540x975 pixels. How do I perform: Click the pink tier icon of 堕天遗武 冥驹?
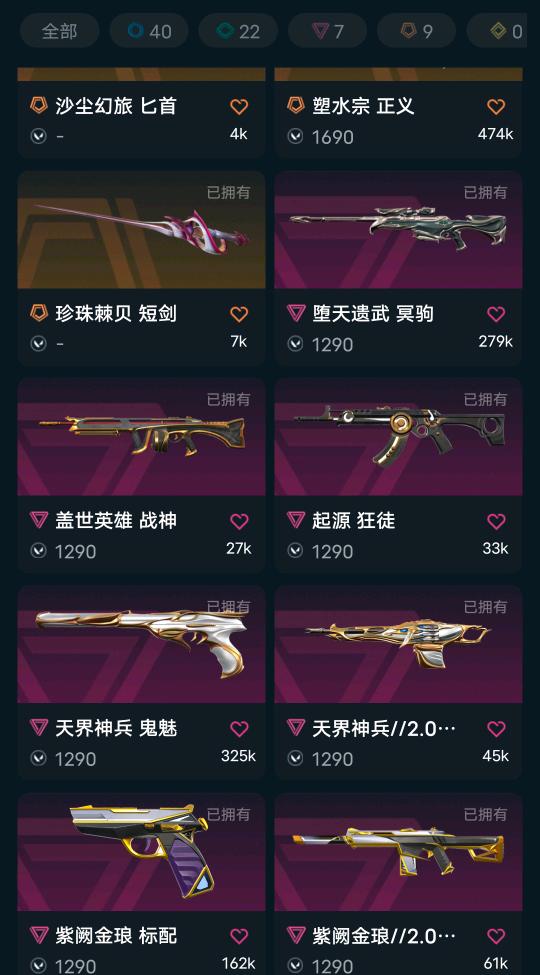296,313
